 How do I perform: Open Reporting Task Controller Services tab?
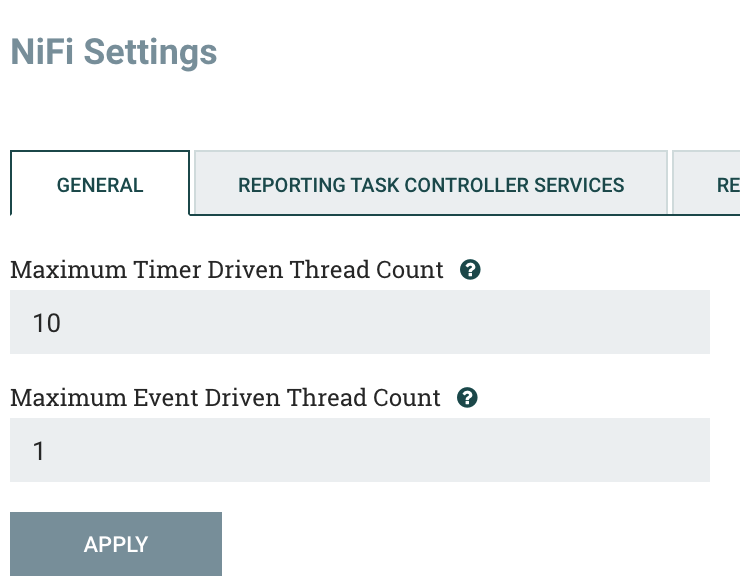[x=431, y=185]
